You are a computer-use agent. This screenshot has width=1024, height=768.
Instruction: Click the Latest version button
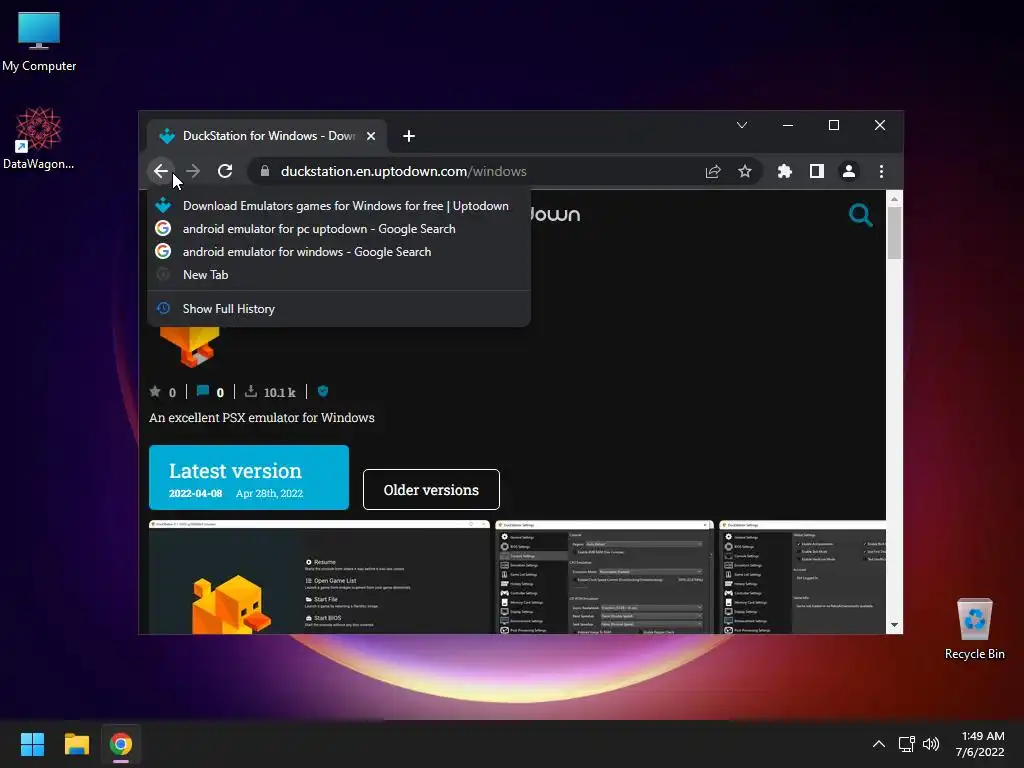click(249, 477)
